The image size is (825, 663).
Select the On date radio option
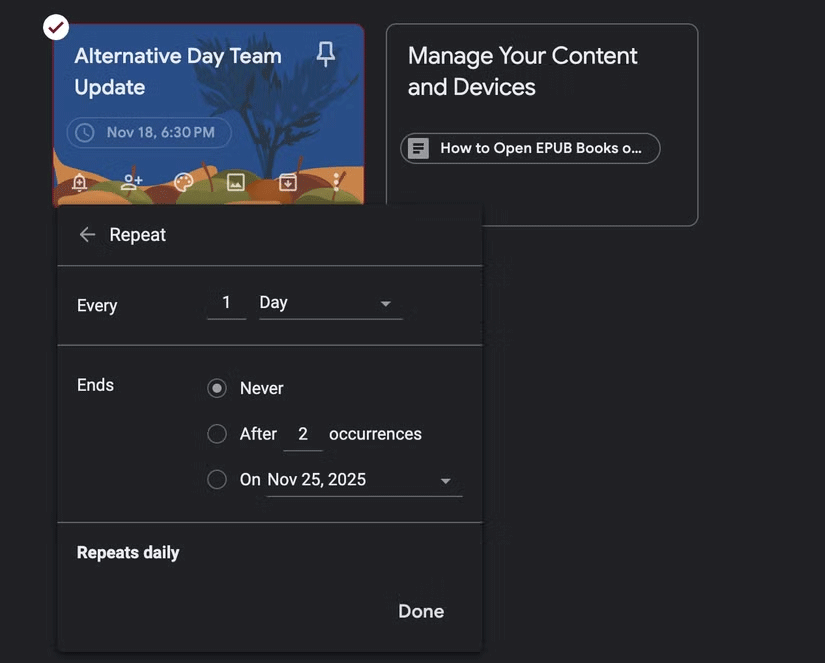[217, 480]
